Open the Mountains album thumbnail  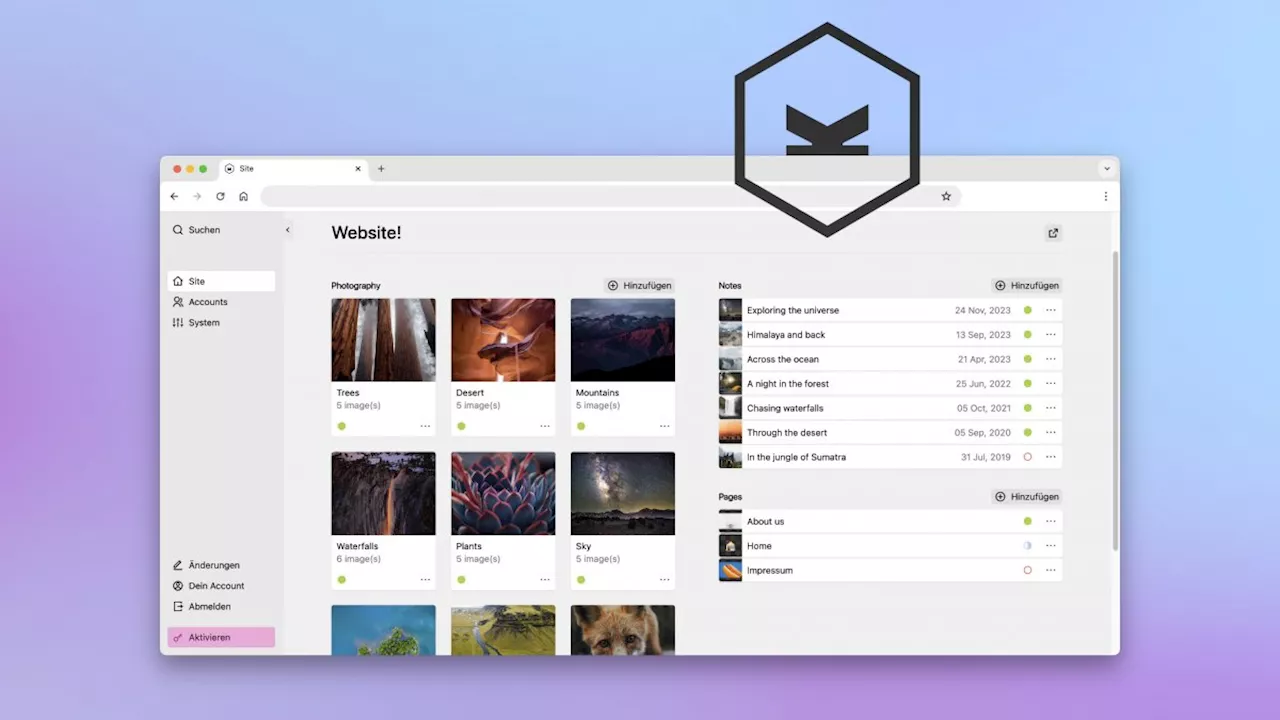click(623, 340)
